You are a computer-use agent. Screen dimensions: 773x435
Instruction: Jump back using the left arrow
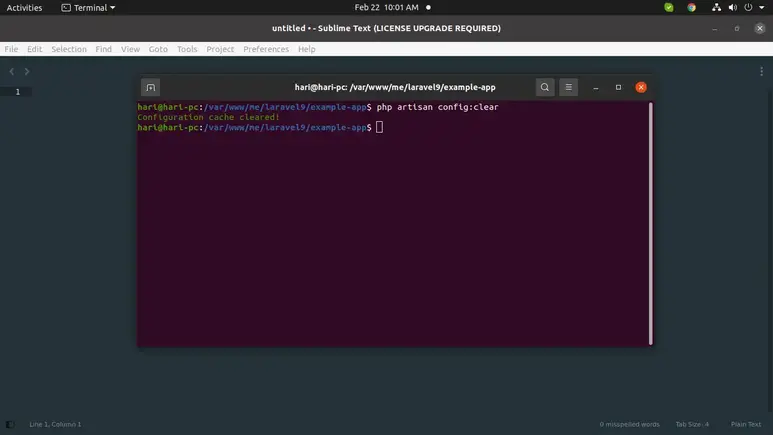[12, 72]
